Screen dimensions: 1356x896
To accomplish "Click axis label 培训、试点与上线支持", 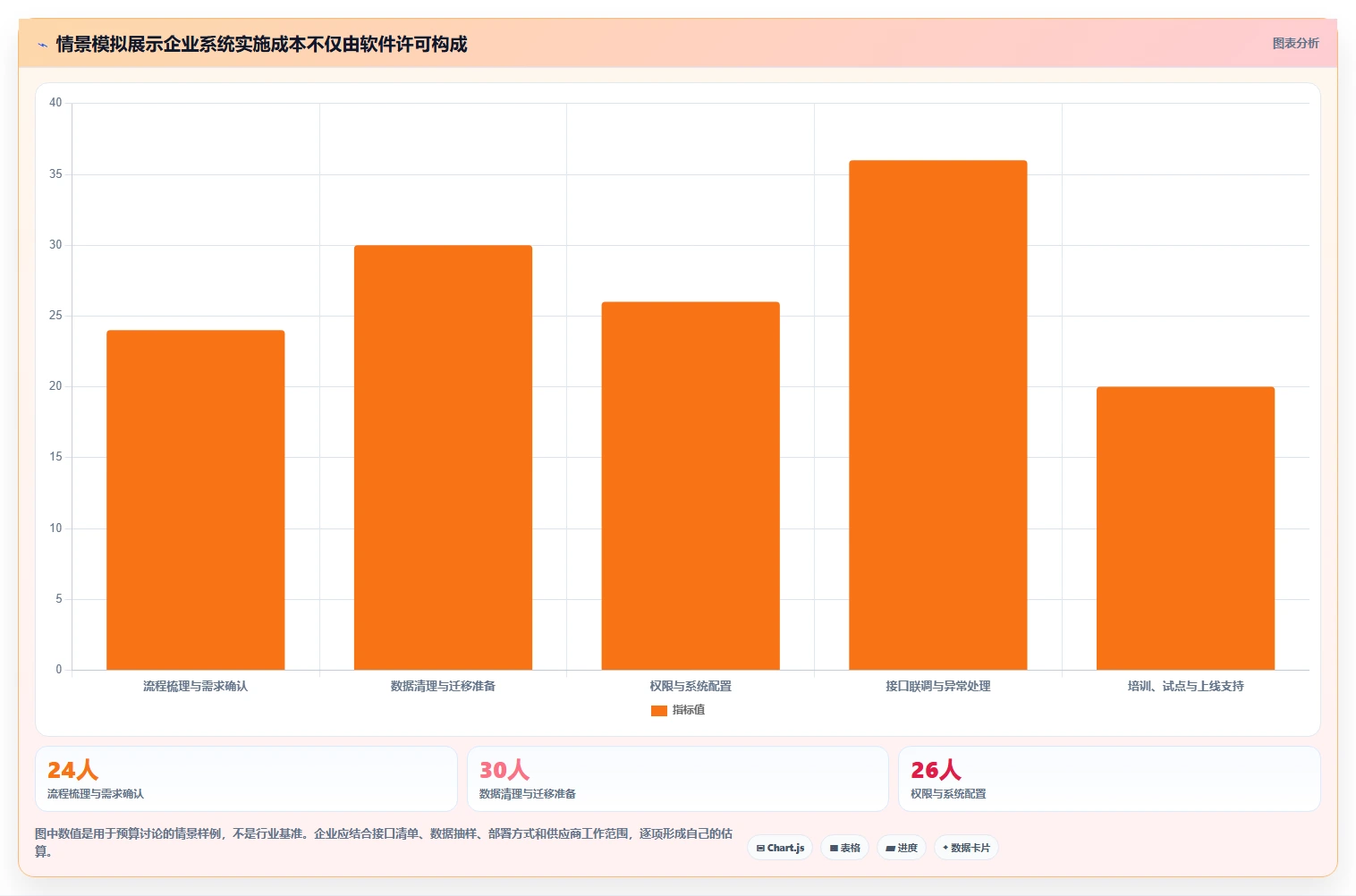I will pyautogui.click(x=1186, y=686).
